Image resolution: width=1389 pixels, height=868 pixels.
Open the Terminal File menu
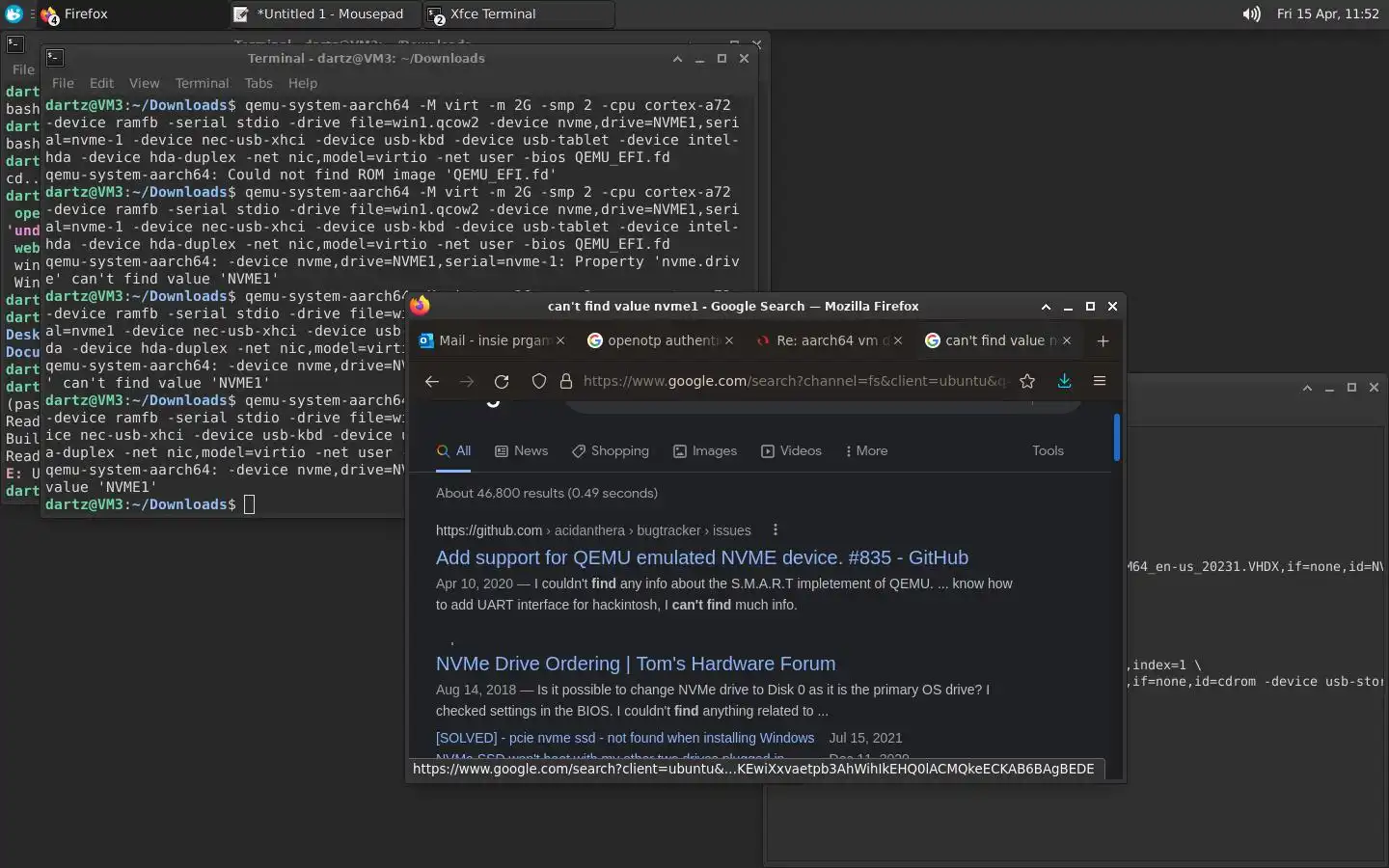(x=63, y=83)
